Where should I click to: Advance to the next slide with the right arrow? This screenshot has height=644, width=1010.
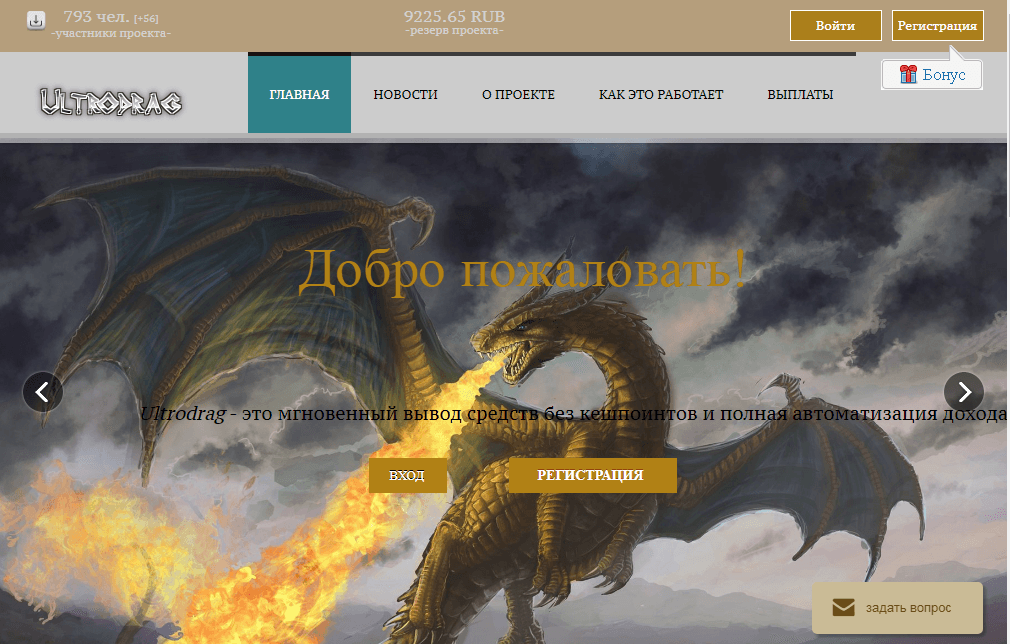click(964, 392)
